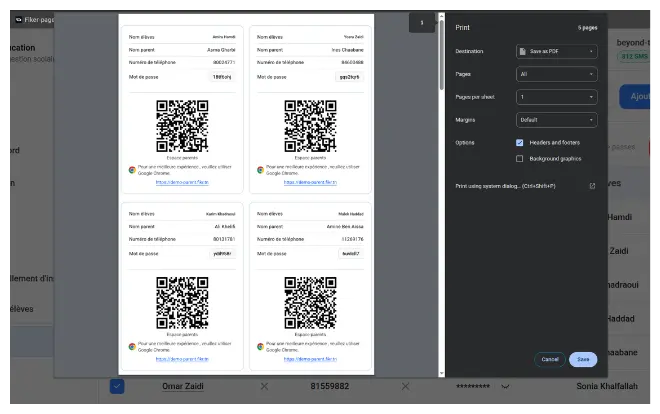
Task: Click the blue Ajouter button behind dialog
Action: 634,97
